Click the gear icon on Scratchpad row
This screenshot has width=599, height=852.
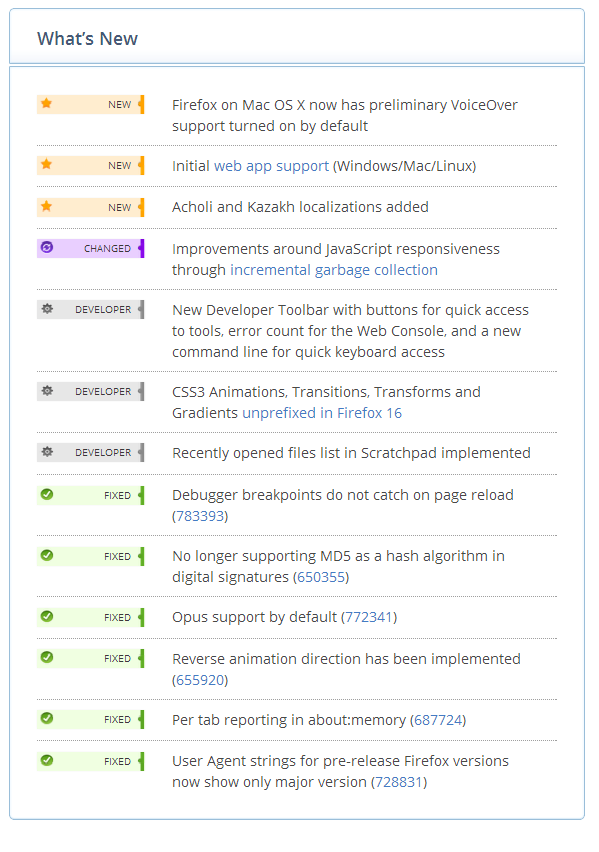(47, 452)
